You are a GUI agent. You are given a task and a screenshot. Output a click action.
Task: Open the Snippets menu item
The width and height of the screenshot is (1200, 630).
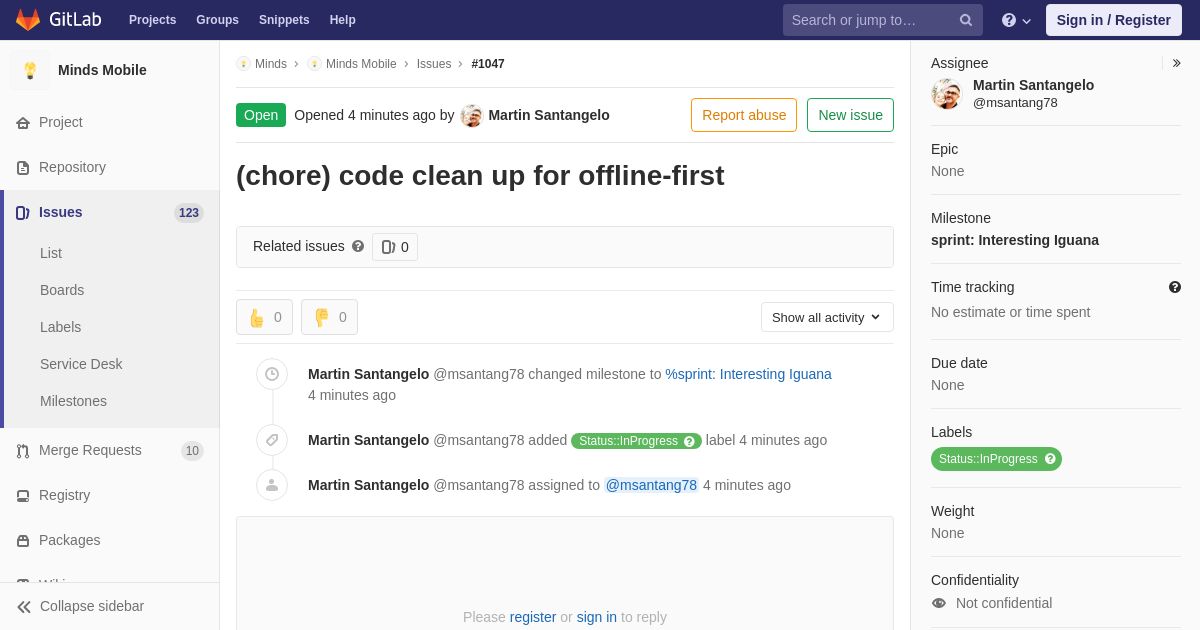tap(284, 20)
